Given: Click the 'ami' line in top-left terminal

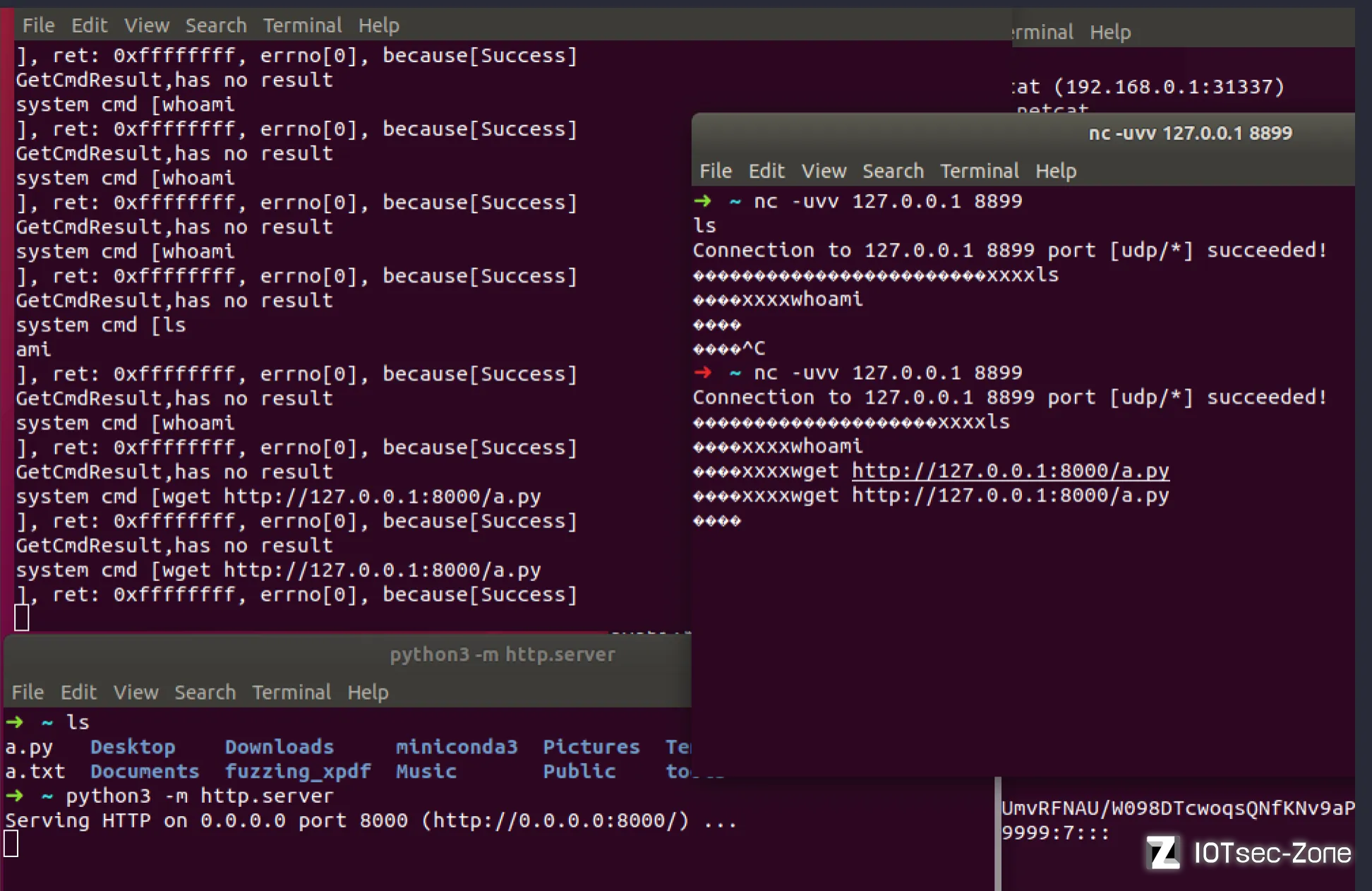Looking at the screenshot, I should coord(33,349).
